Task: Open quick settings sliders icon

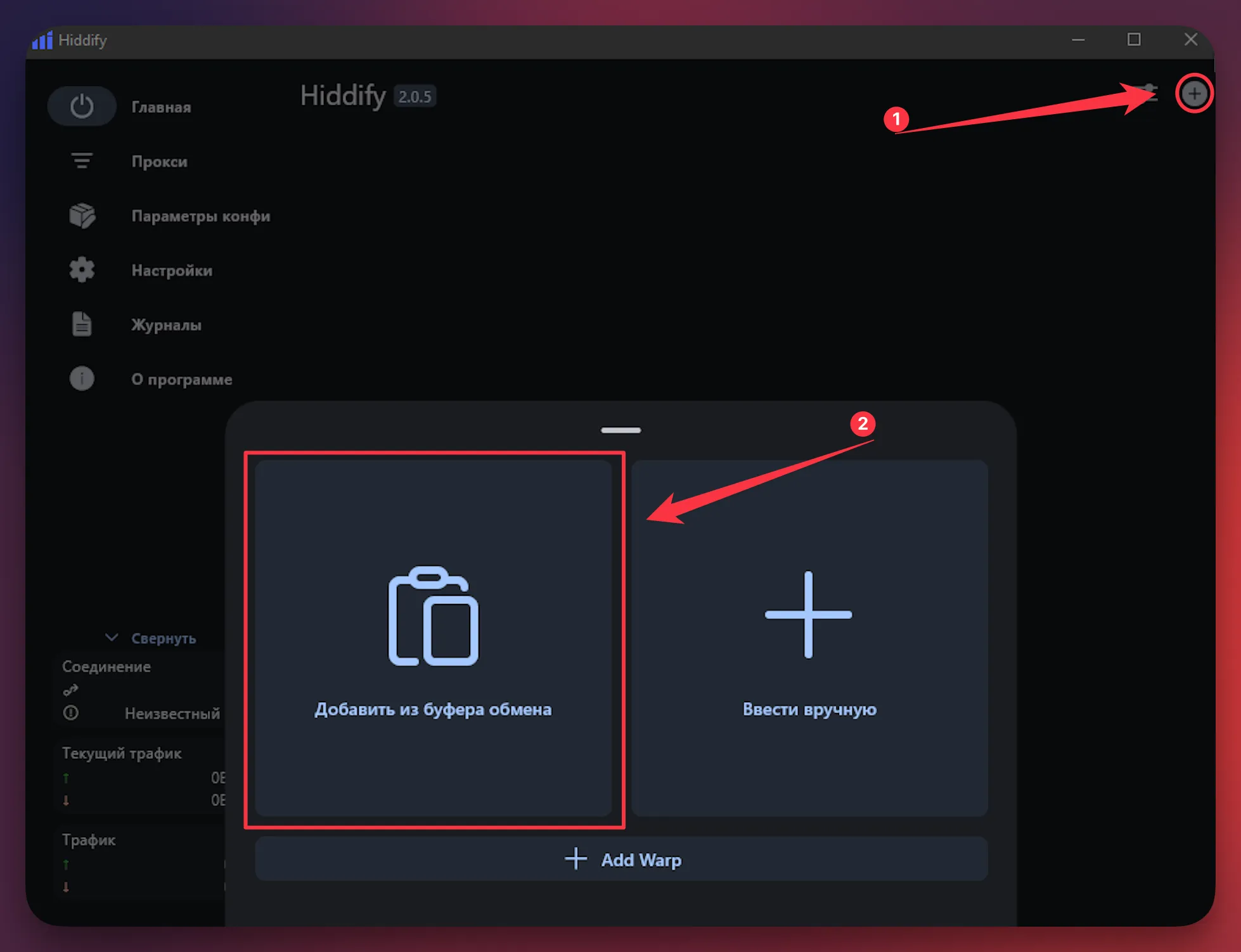Action: pyautogui.click(x=1148, y=94)
